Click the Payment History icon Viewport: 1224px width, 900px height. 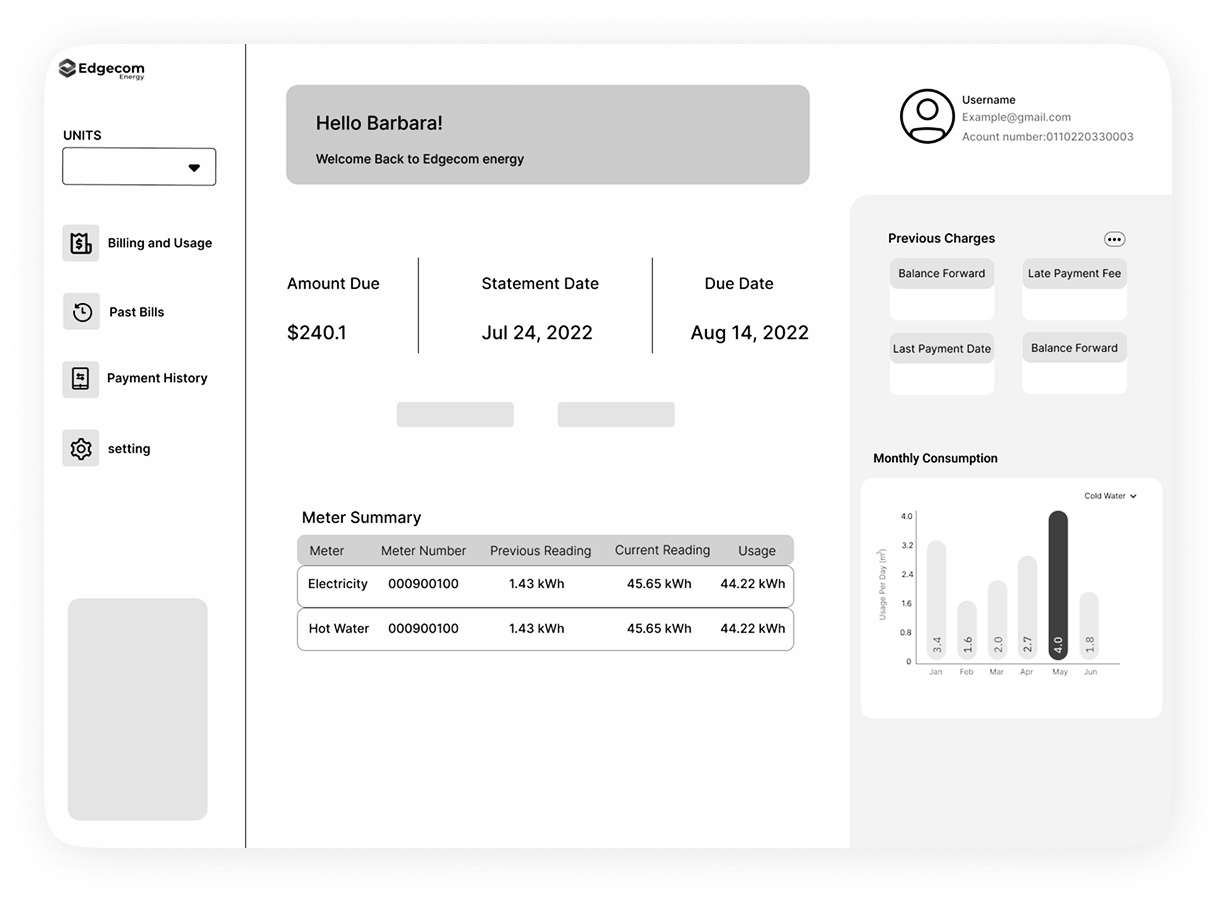[x=81, y=379]
